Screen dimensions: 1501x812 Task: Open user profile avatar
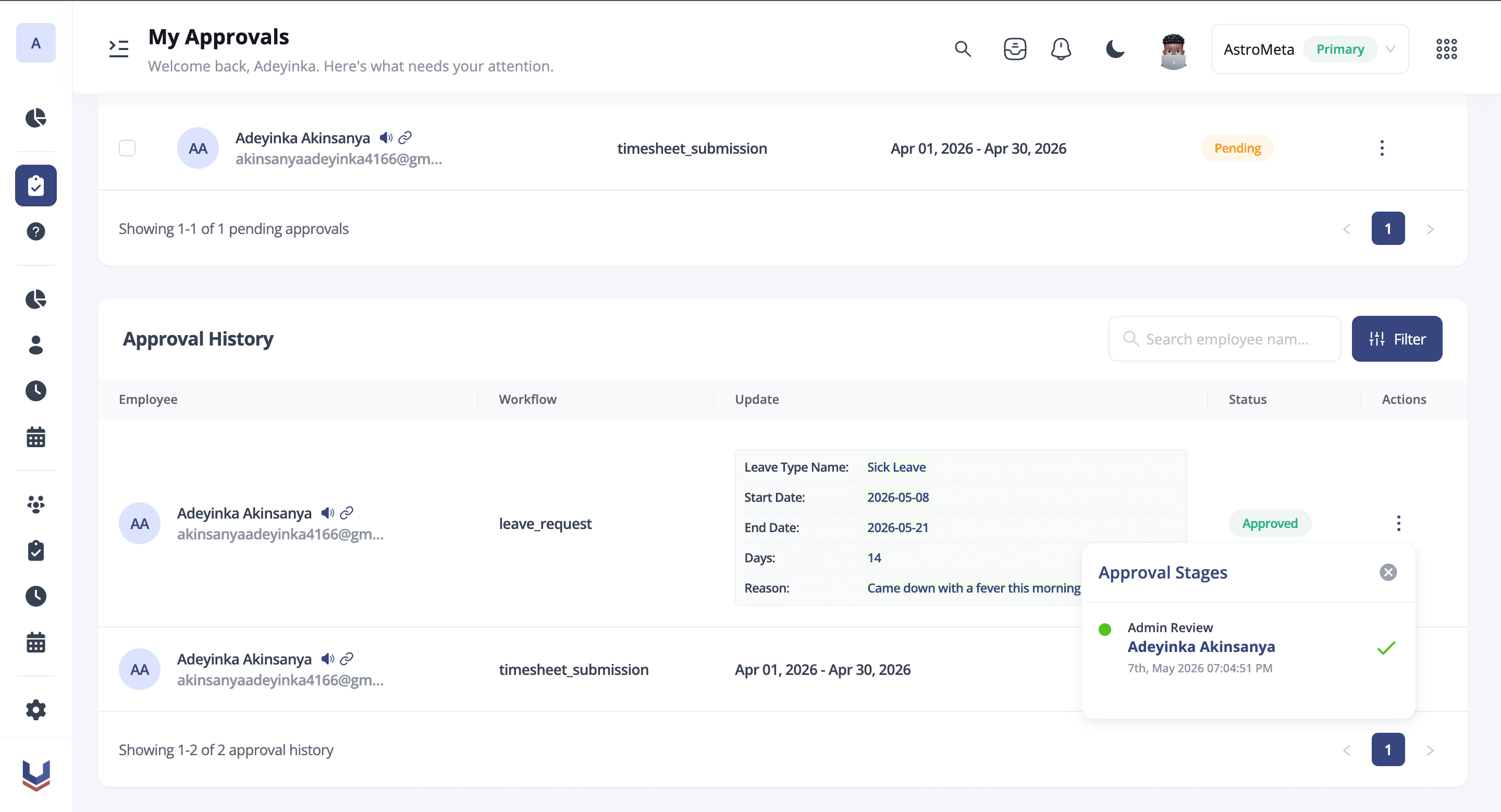[1173, 51]
